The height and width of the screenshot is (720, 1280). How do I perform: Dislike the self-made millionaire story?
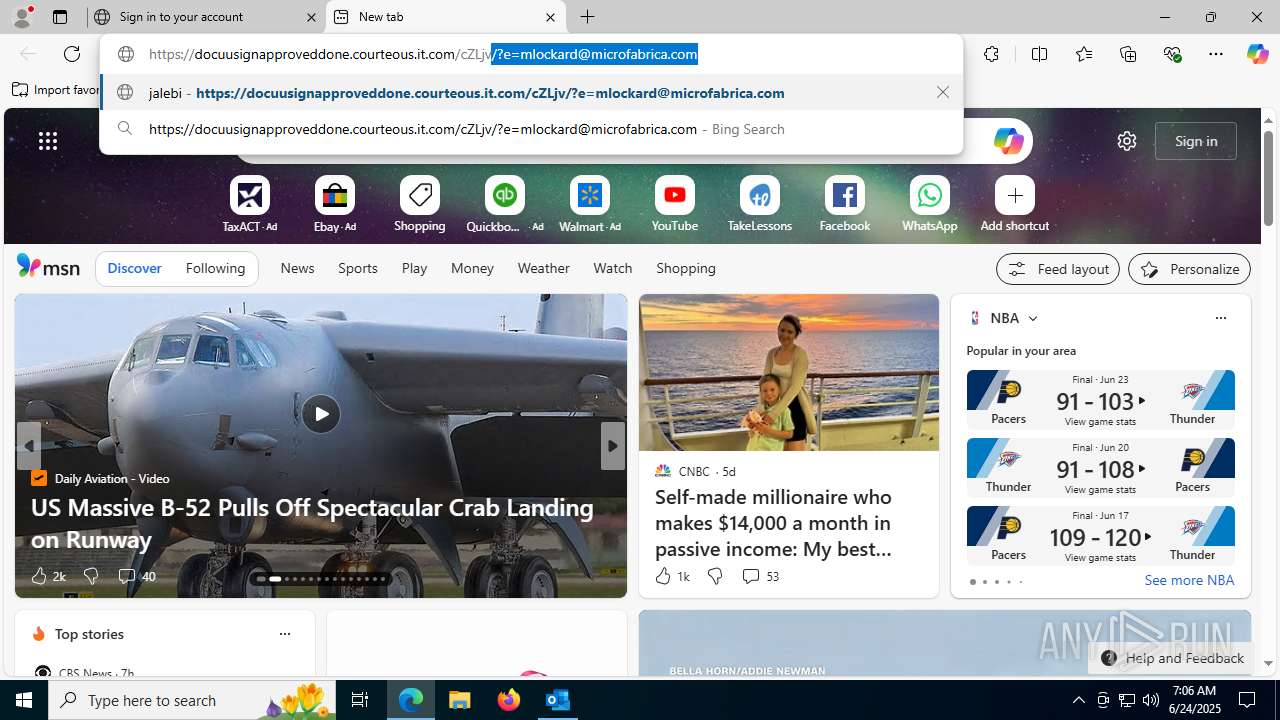(714, 576)
